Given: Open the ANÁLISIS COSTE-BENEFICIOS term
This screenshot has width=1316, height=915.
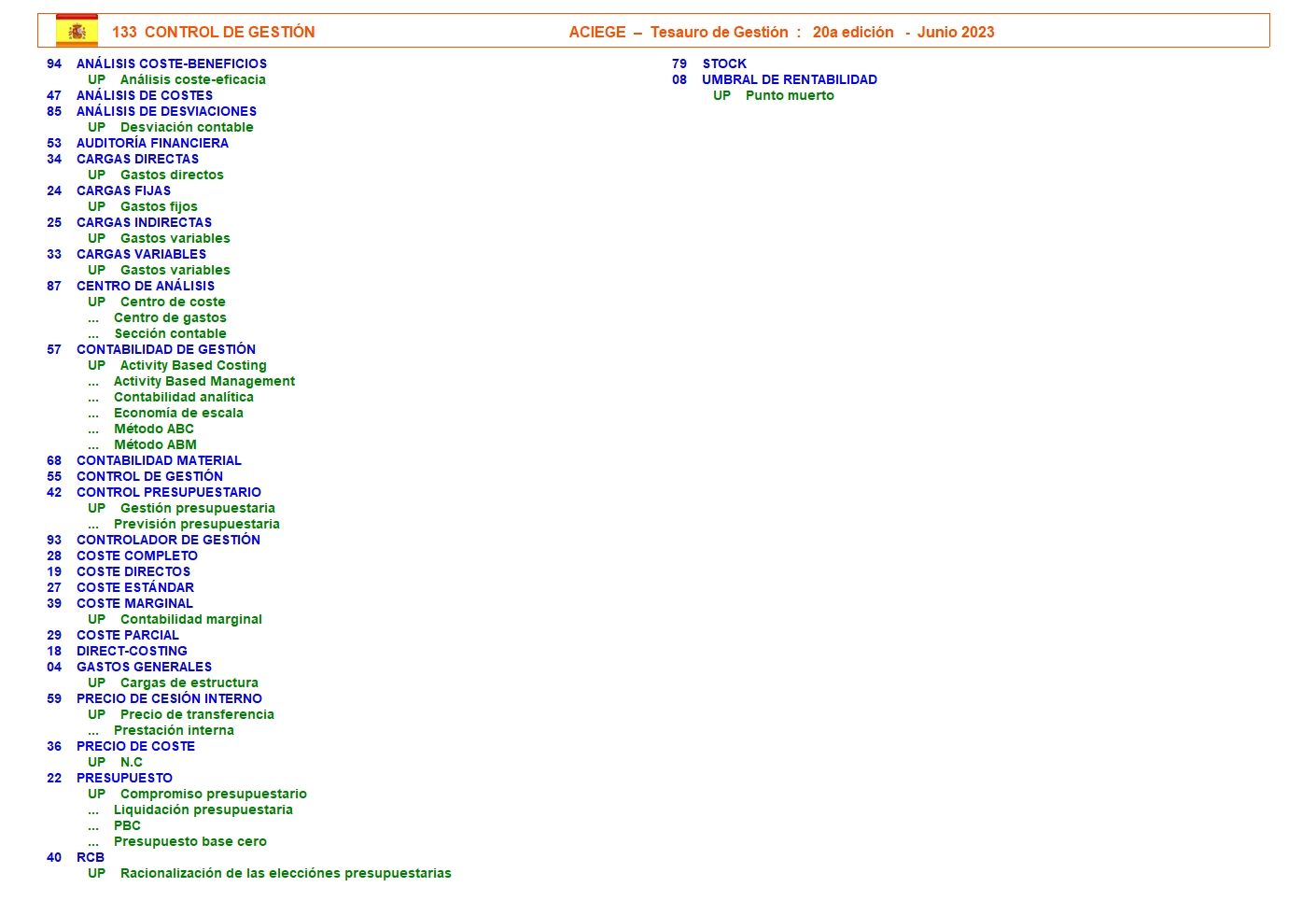Looking at the screenshot, I should point(171,63).
